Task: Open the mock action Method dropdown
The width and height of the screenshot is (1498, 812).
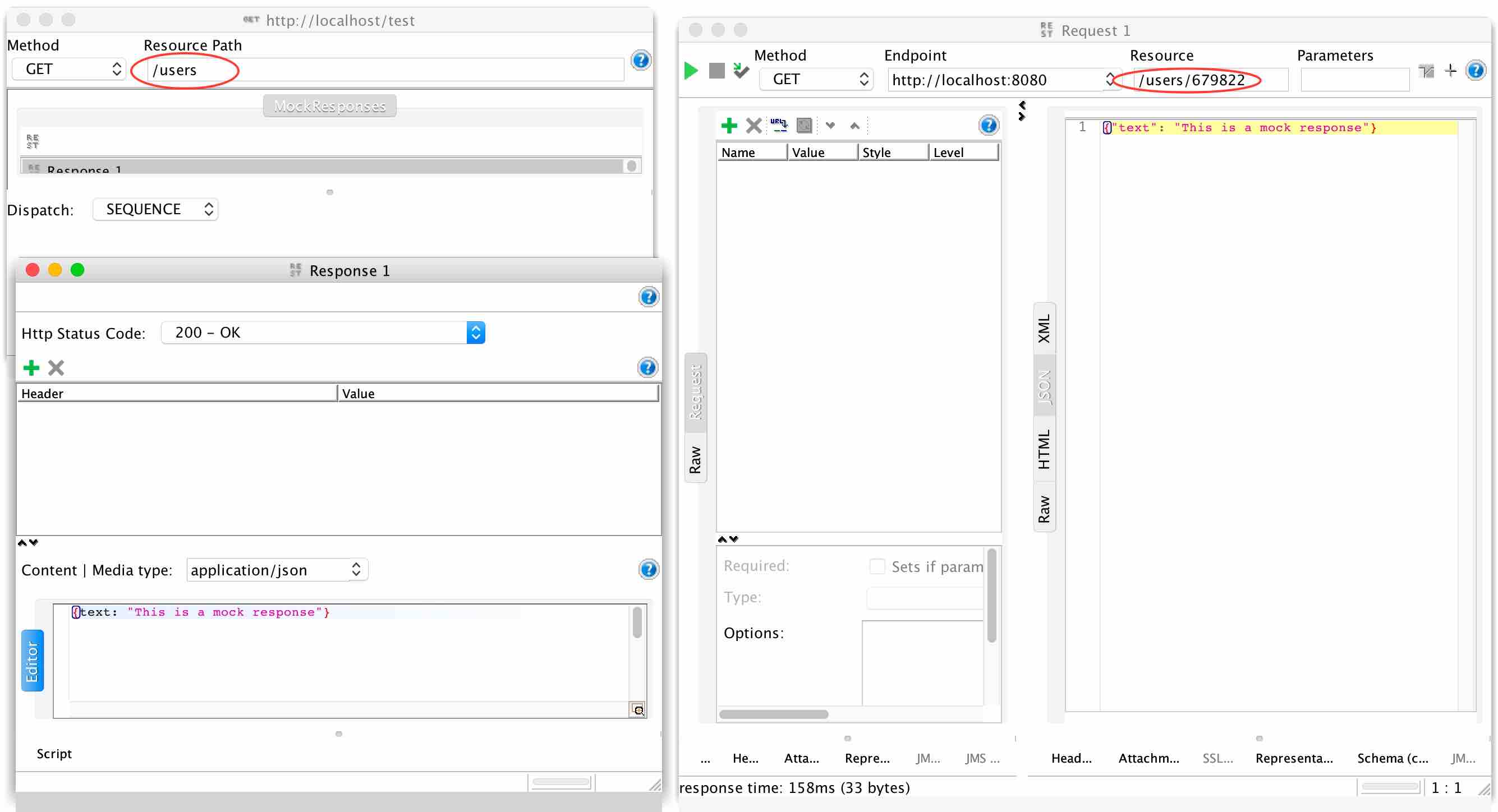Action: pyautogui.click(x=68, y=69)
